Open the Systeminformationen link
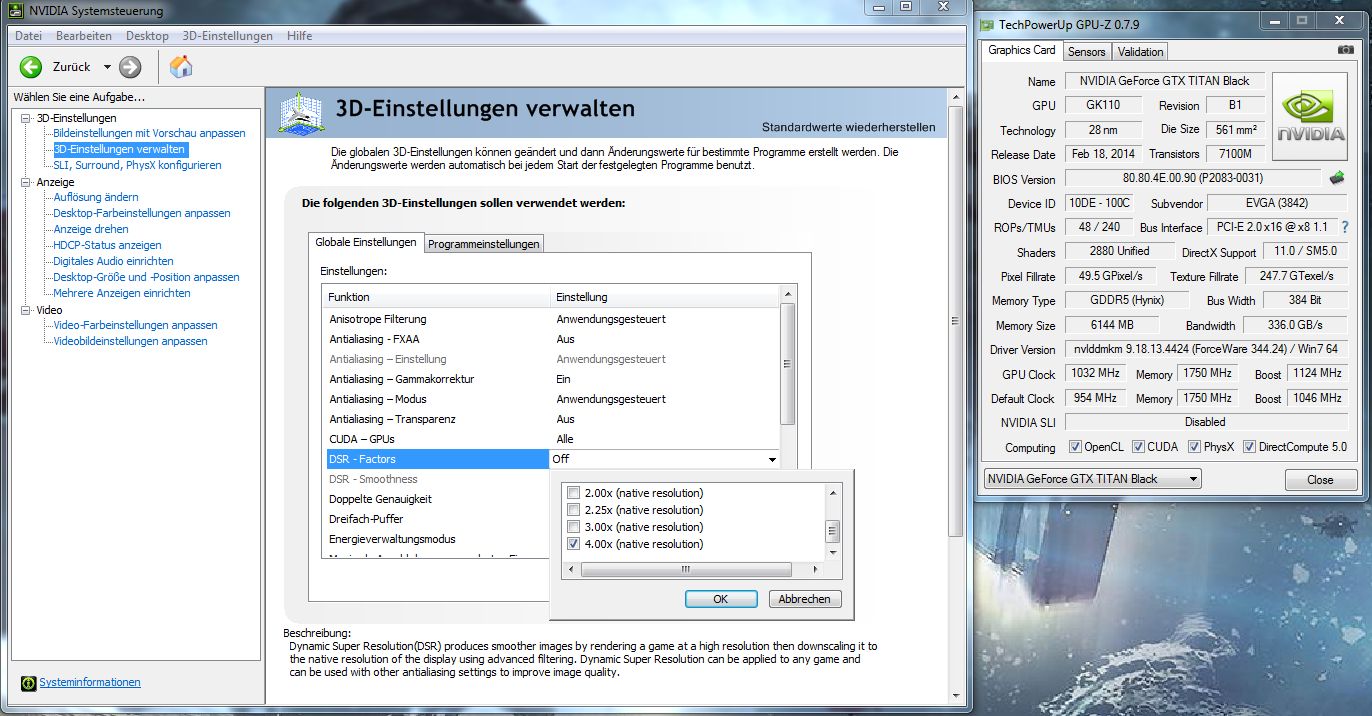 click(90, 682)
